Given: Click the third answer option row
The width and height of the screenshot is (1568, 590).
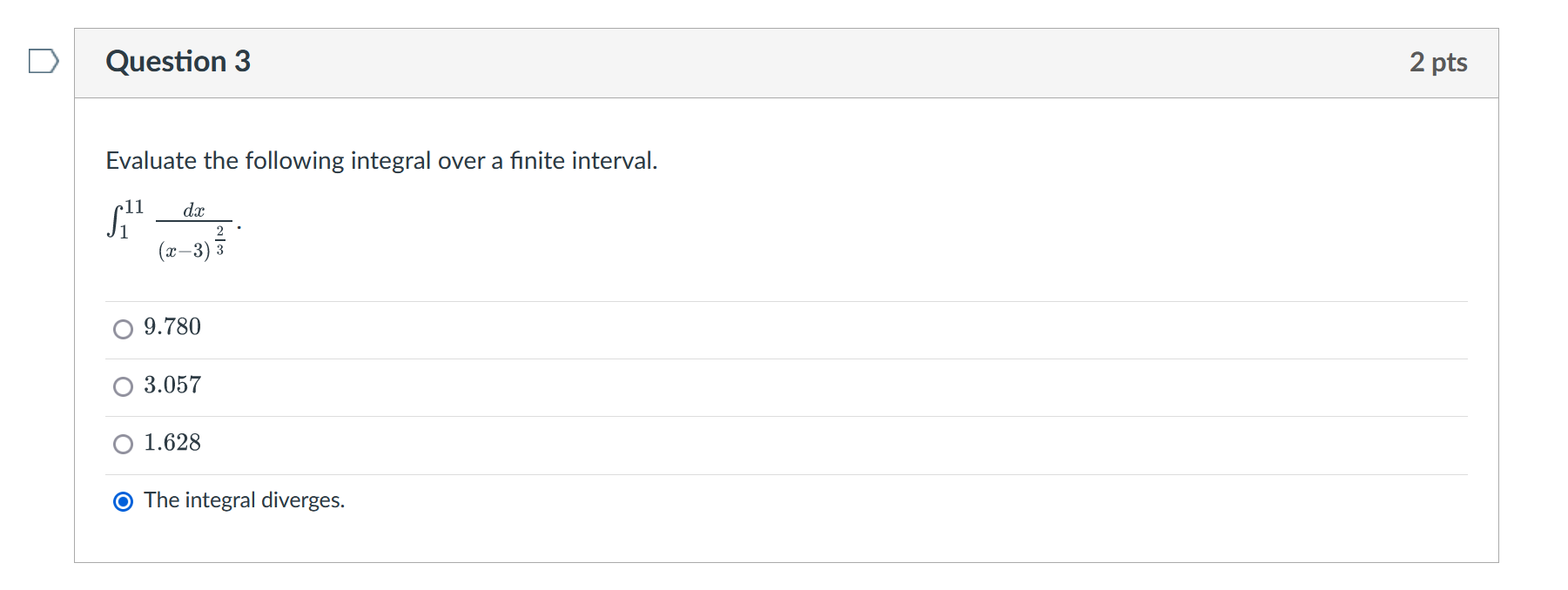Looking at the screenshot, I should tap(435, 444).
